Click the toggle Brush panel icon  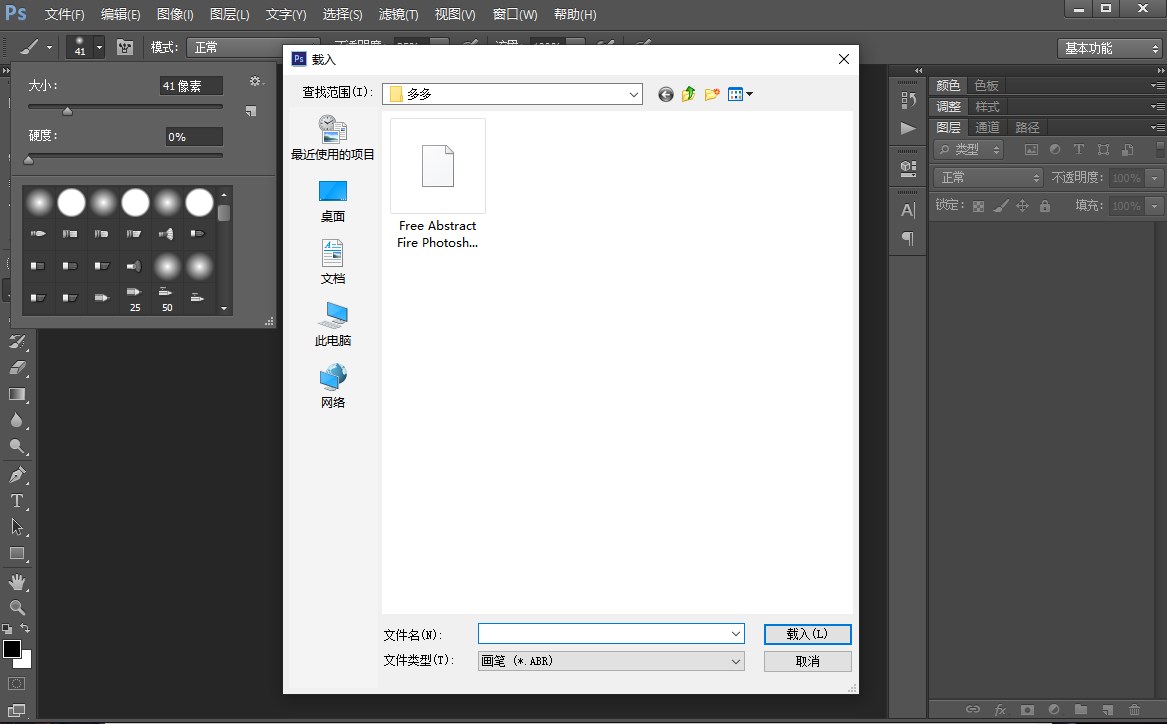(125, 47)
